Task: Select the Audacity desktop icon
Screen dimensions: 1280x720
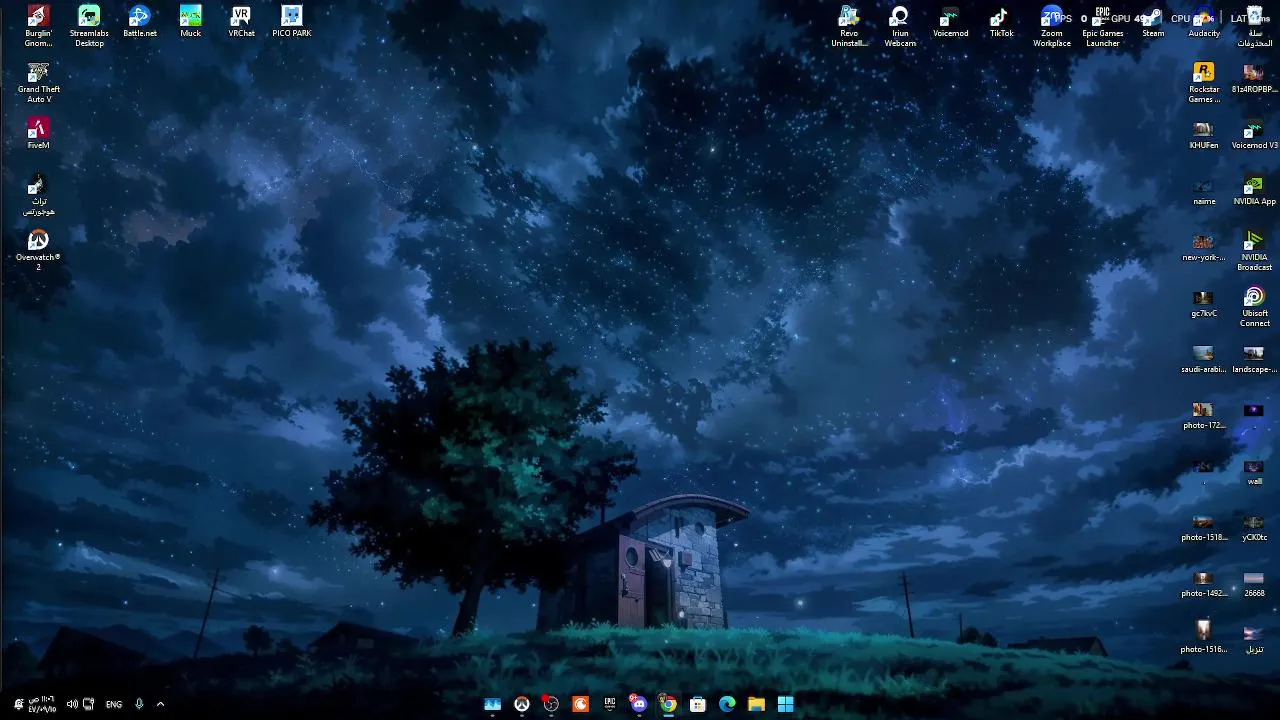Action: (x=1204, y=22)
